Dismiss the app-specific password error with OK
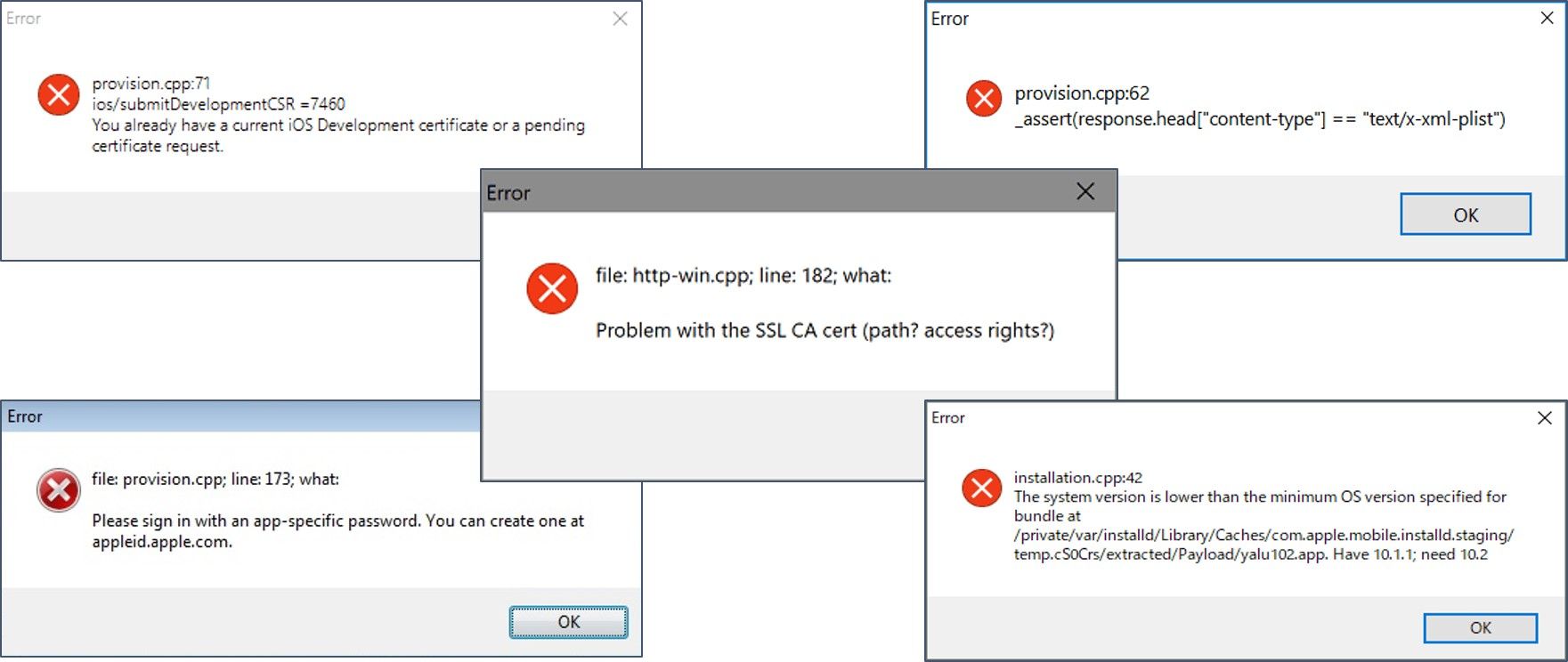Screen dimensions: 1568x662 pos(568,622)
